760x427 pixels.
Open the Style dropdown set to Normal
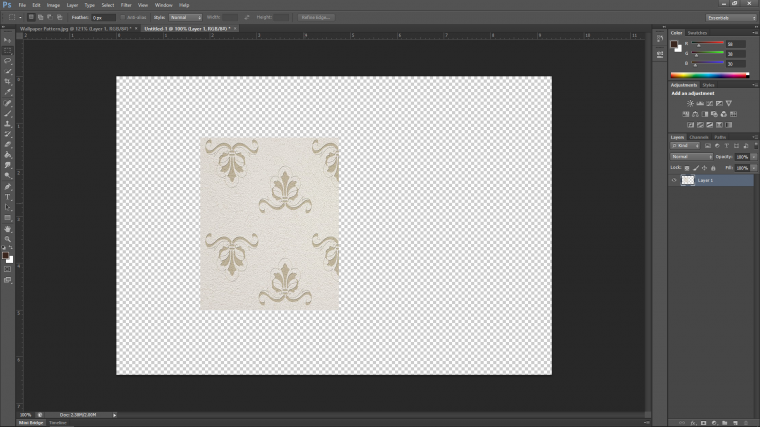click(x=185, y=17)
